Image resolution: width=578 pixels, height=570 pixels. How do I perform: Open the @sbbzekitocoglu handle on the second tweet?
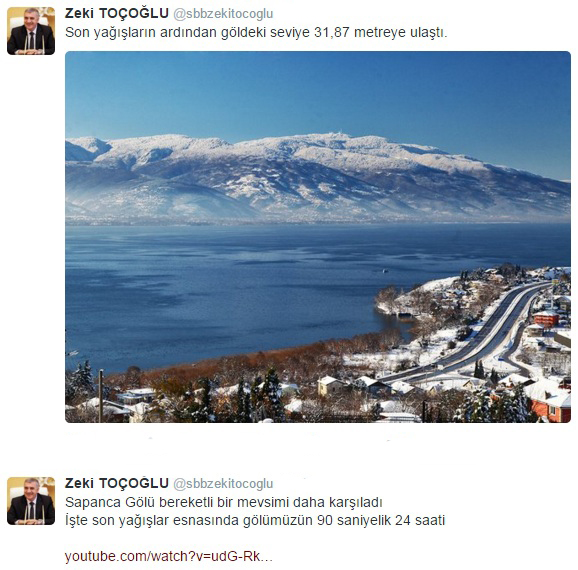[x=223, y=484]
